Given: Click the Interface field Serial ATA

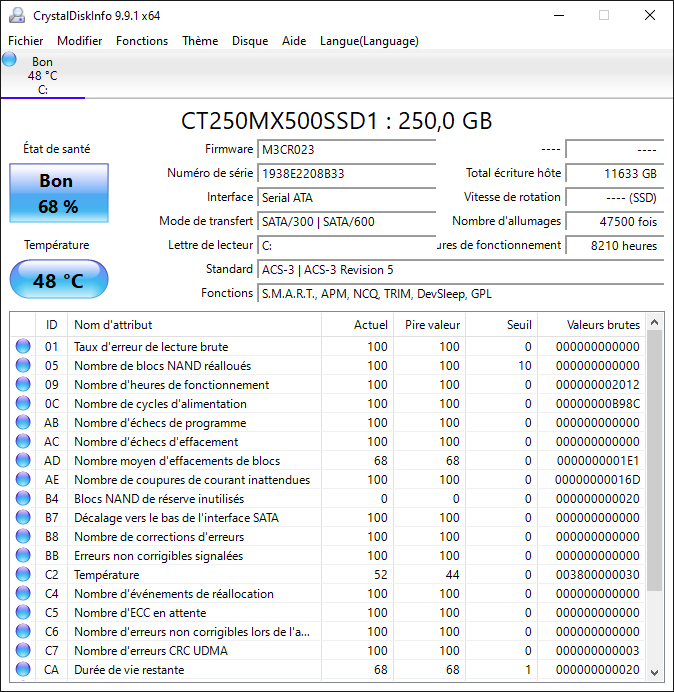Looking at the screenshot, I should click(x=346, y=197).
